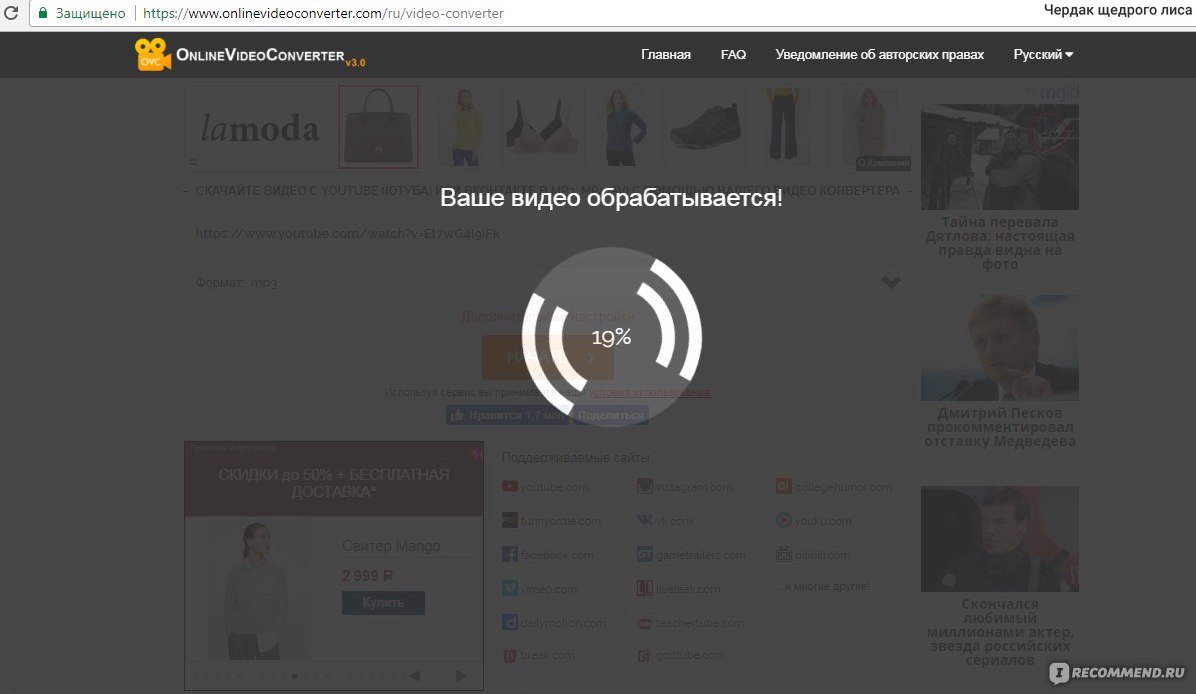Click the facebook.com site icon
The width and height of the screenshot is (1196, 694).
pyautogui.click(x=510, y=554)
